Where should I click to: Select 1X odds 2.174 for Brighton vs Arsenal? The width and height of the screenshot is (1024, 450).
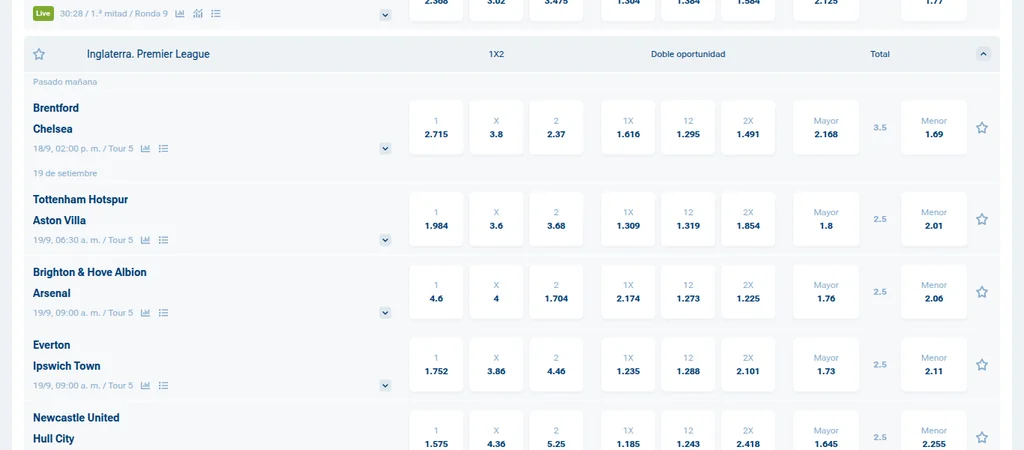[x=628, y=292]
